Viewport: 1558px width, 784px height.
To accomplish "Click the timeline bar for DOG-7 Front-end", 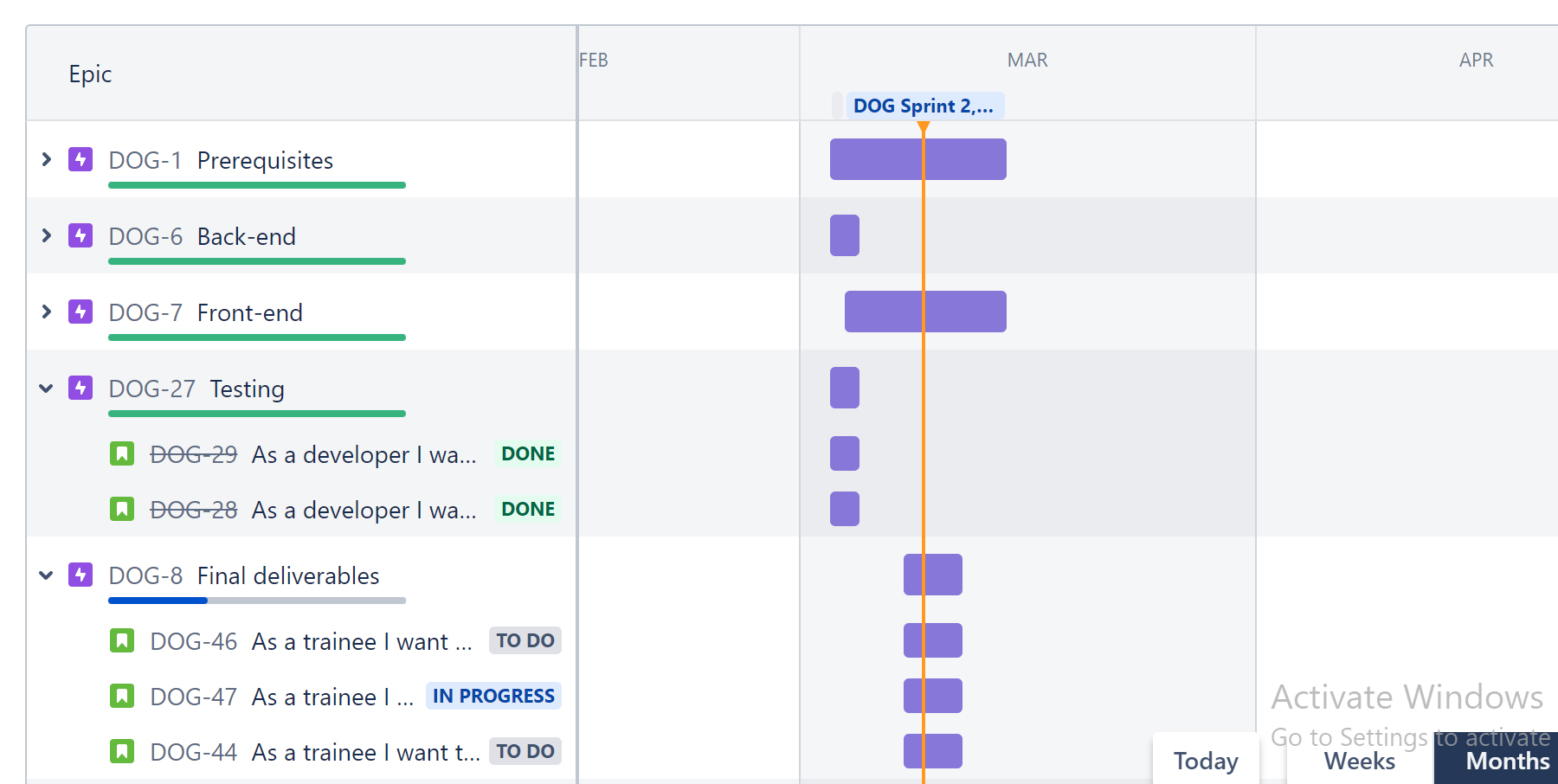I will [x=925, y=312].
